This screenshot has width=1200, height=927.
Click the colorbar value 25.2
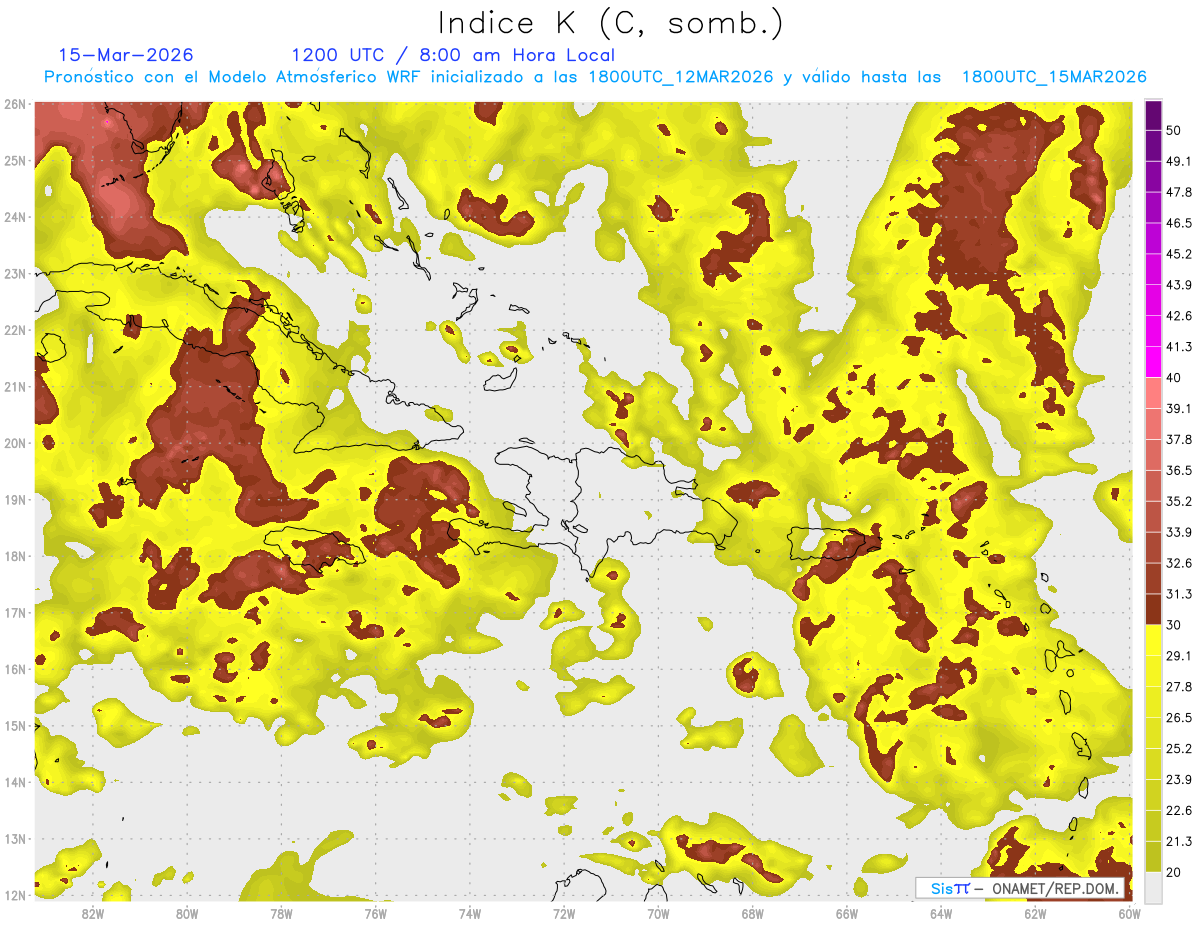1178,749
